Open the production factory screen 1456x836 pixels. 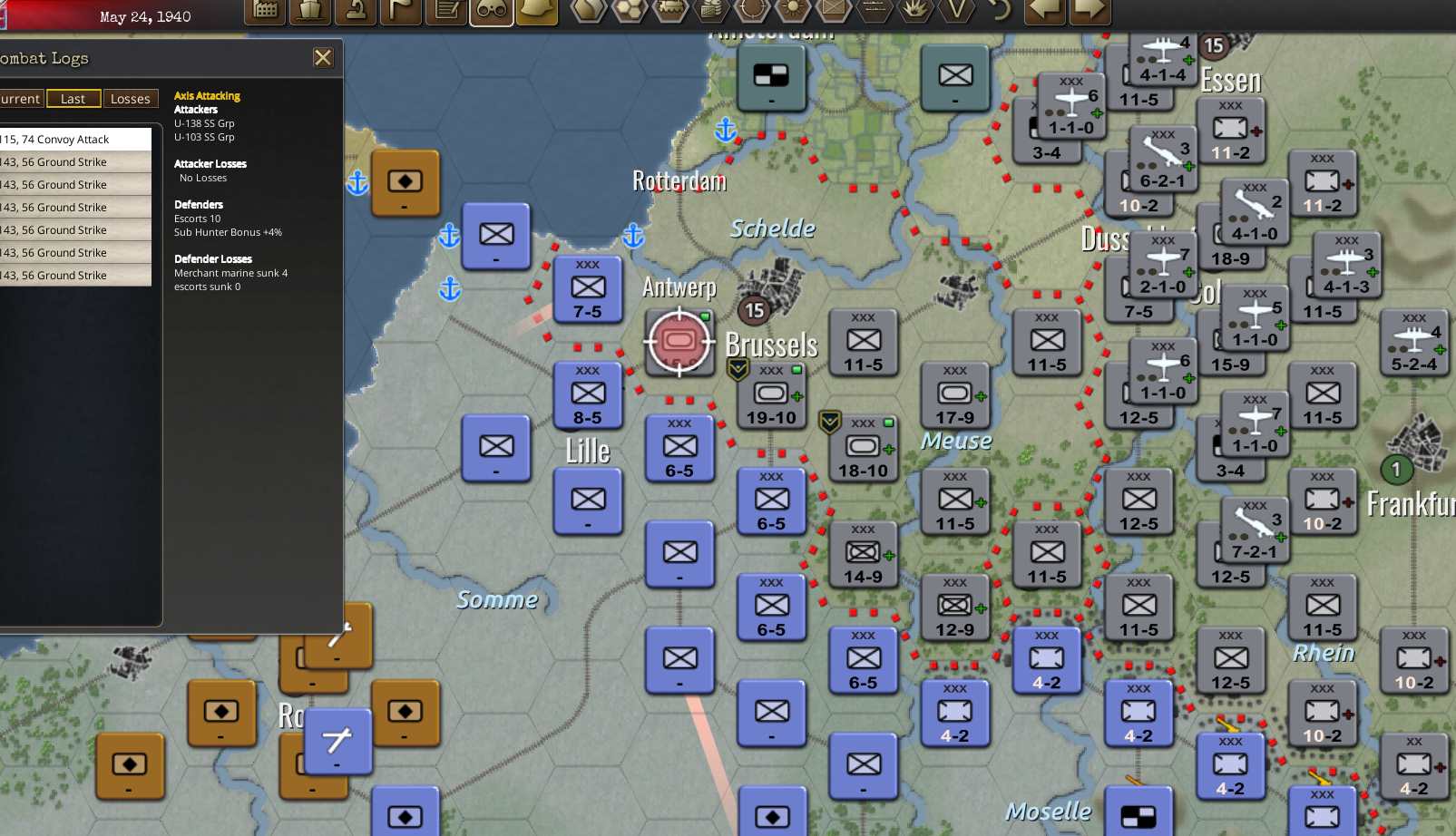click(265, 11)
